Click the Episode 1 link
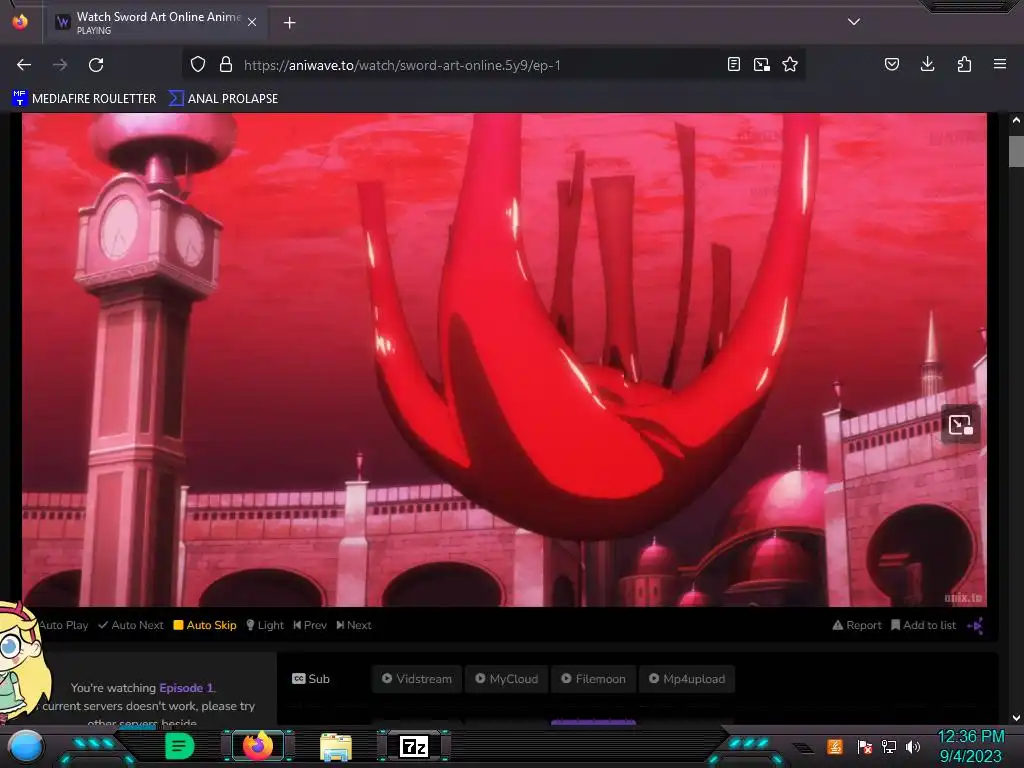The width and height of the screenshot is (1024, 768). tap(187, 688)
